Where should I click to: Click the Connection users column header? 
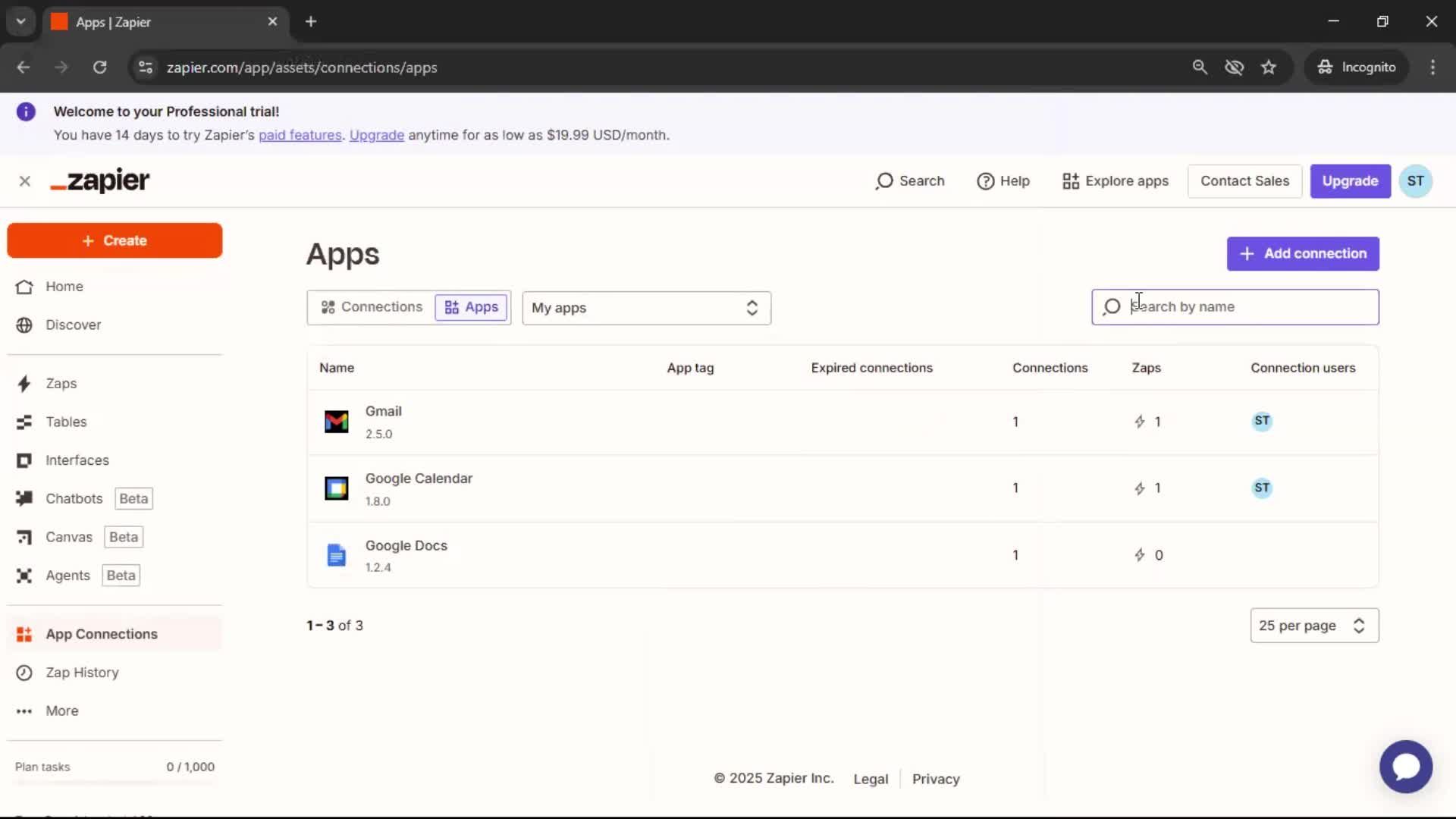coord(1303,368)
